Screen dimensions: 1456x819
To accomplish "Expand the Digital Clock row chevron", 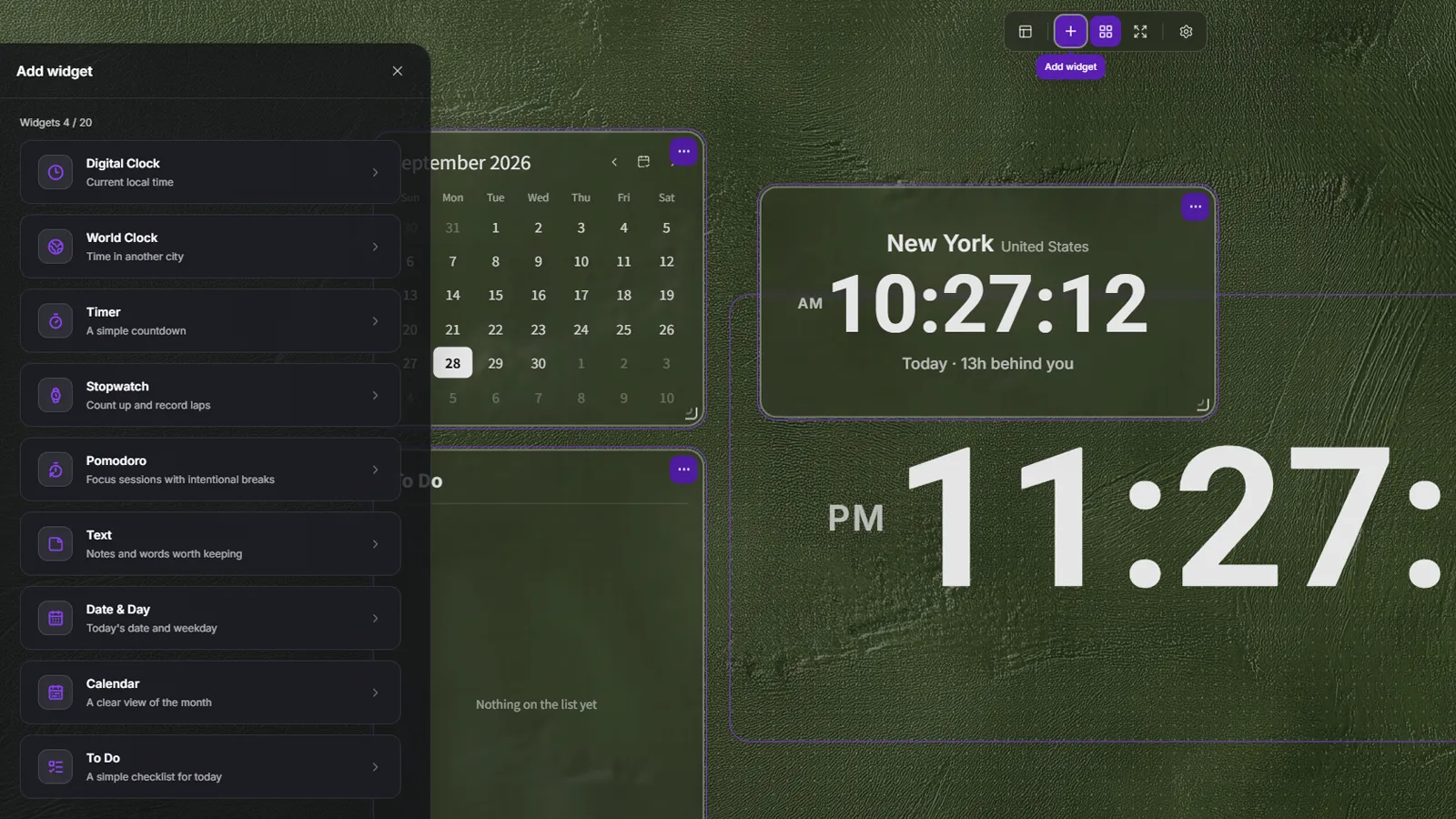I will click(x=375, y=172).
